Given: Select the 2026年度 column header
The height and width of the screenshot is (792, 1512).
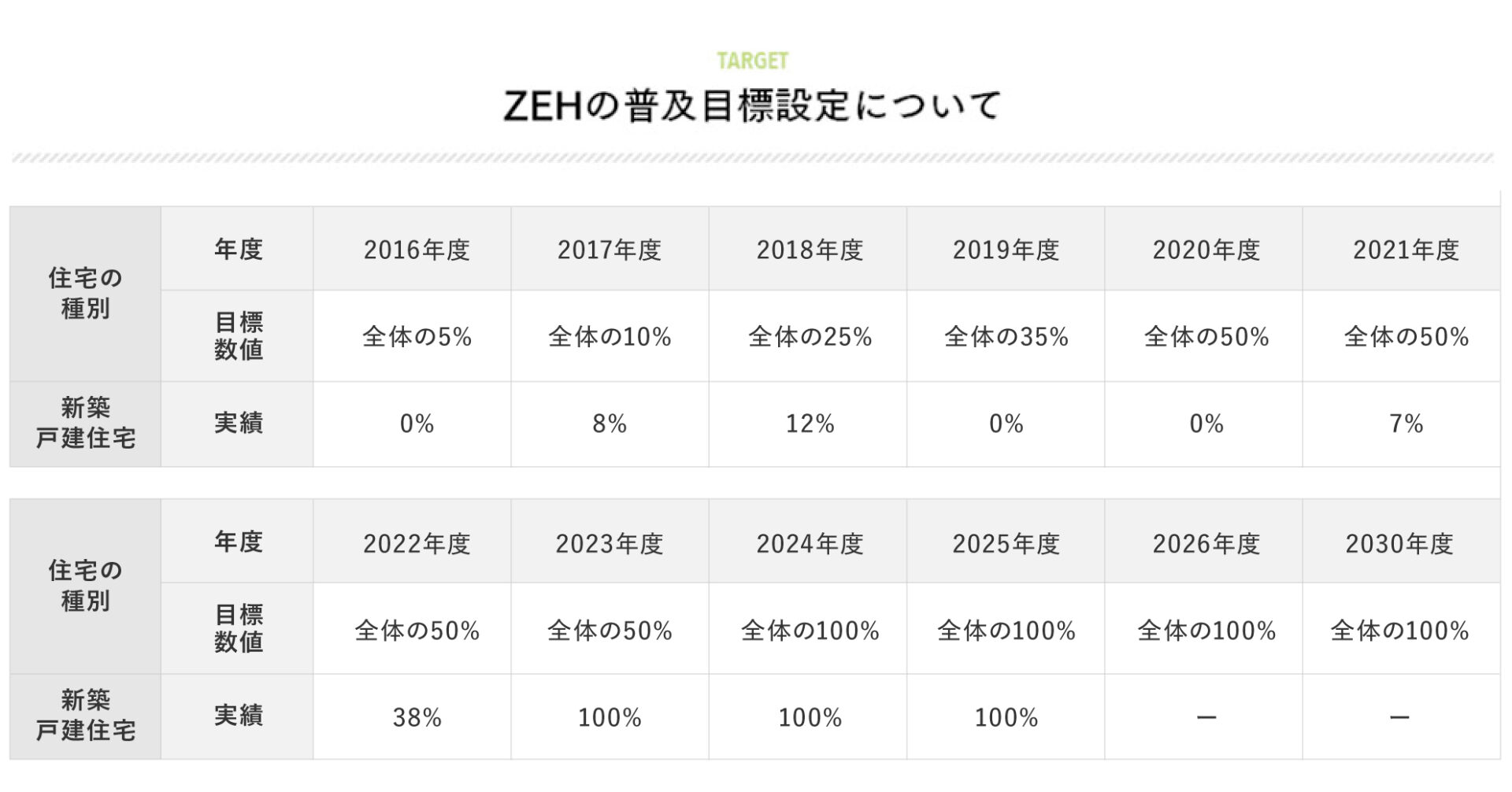Looking at the screenshot, I should coord(1206,543).
